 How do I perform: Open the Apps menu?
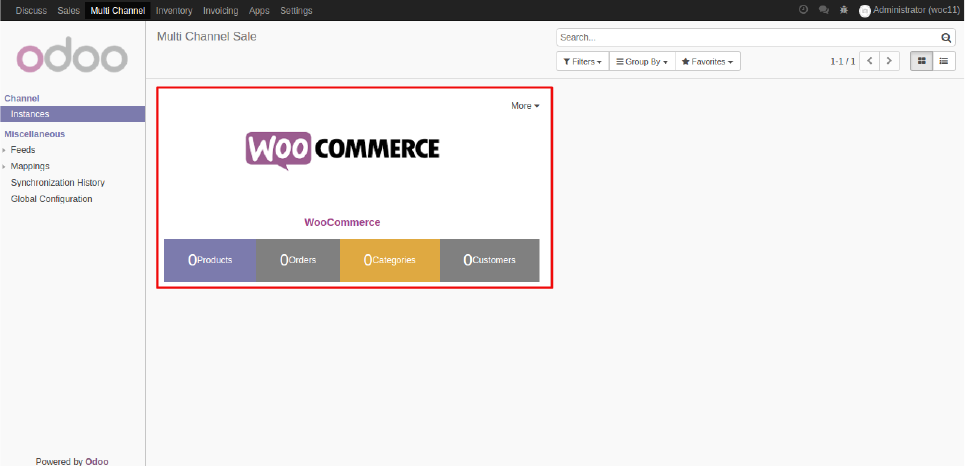click(x=259, y=10)
